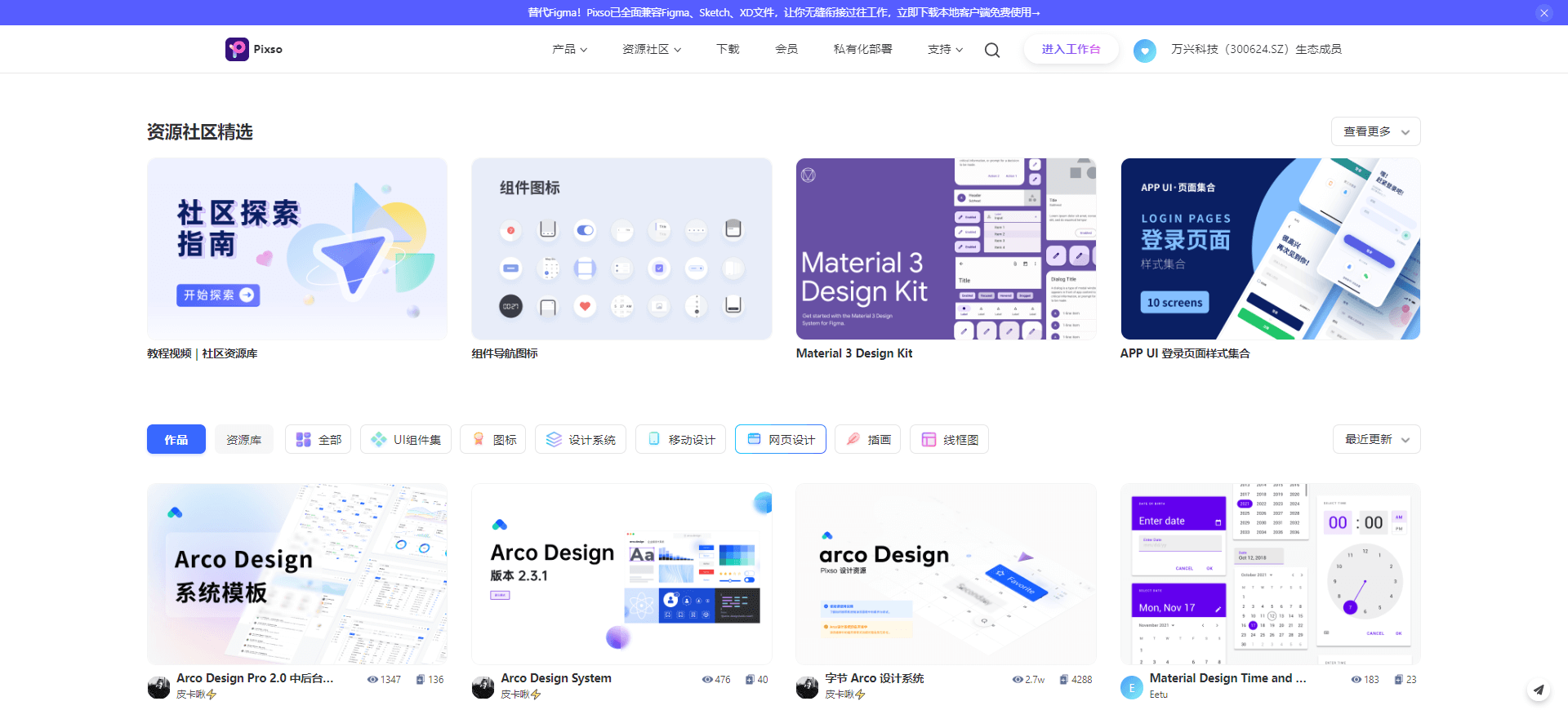Expand the 资源社区 menu

click(x=652, y=49)
